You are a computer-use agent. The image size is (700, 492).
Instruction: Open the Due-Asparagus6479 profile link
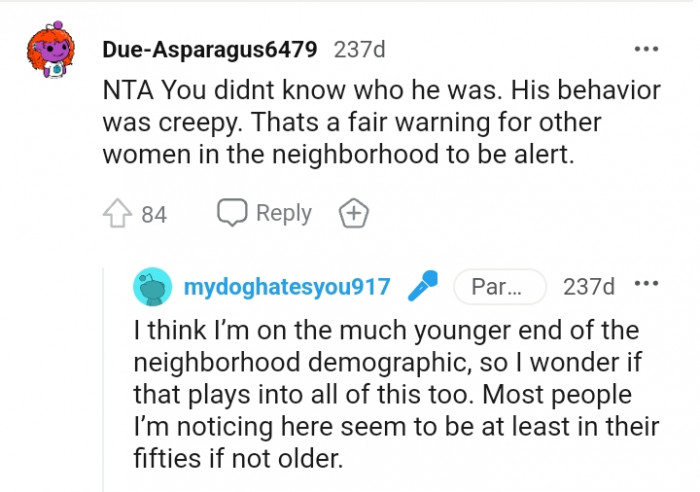209,49
